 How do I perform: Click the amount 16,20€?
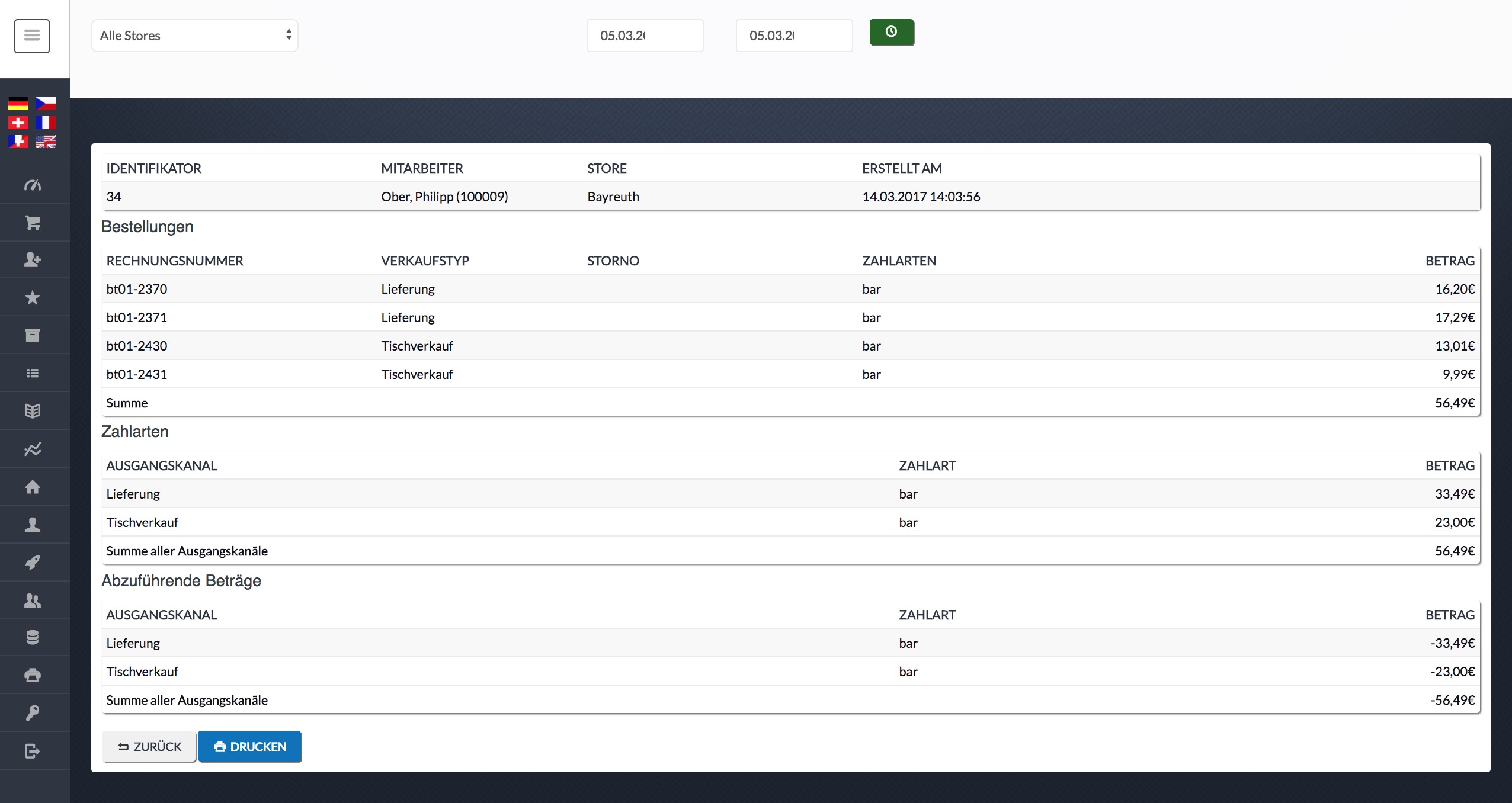tap(1455, 289)
